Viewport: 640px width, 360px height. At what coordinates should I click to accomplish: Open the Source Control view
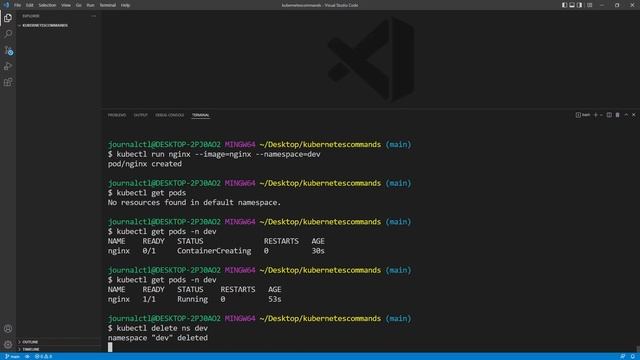coord(8,50)
